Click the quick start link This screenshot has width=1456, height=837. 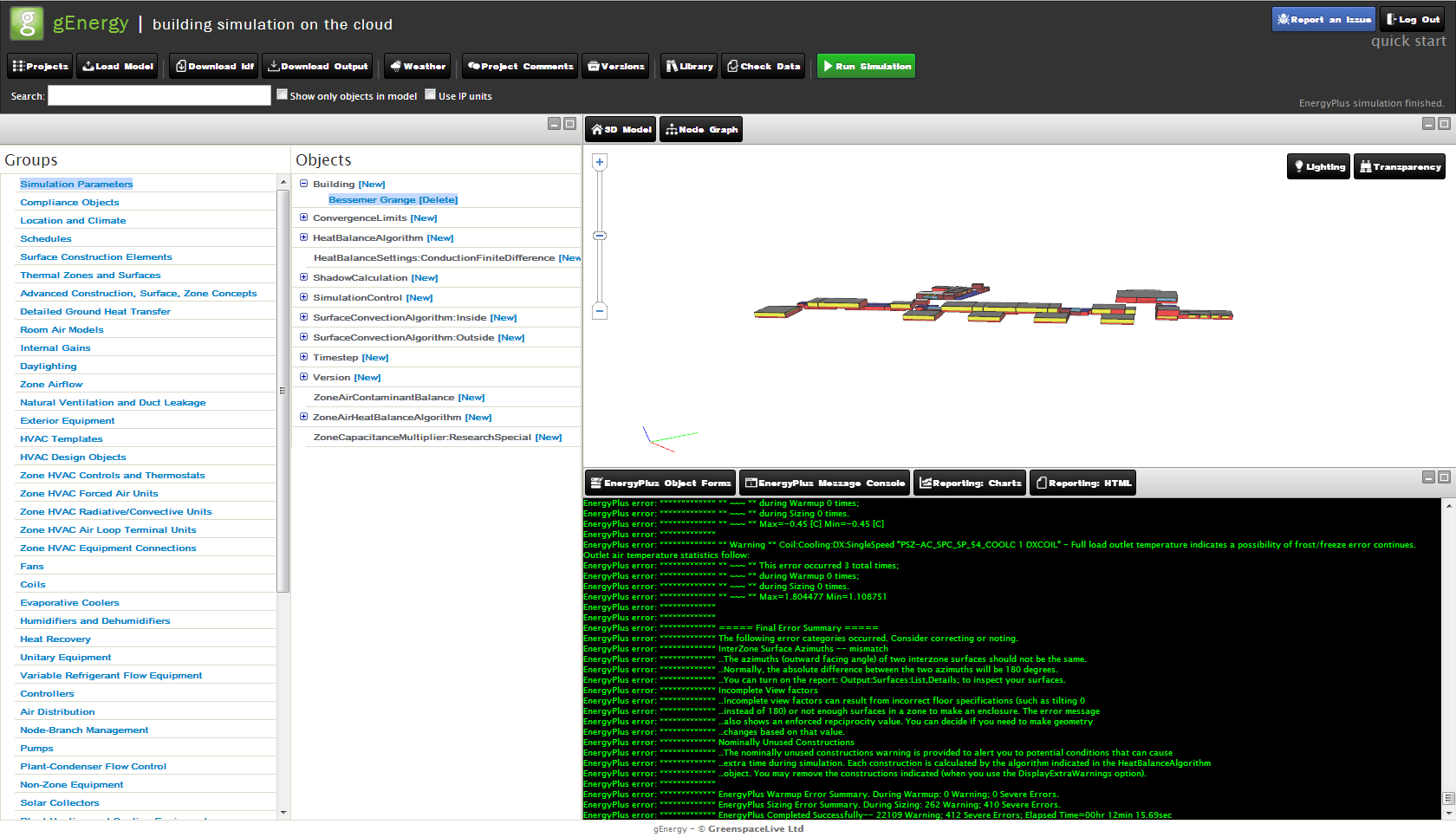1408,41
